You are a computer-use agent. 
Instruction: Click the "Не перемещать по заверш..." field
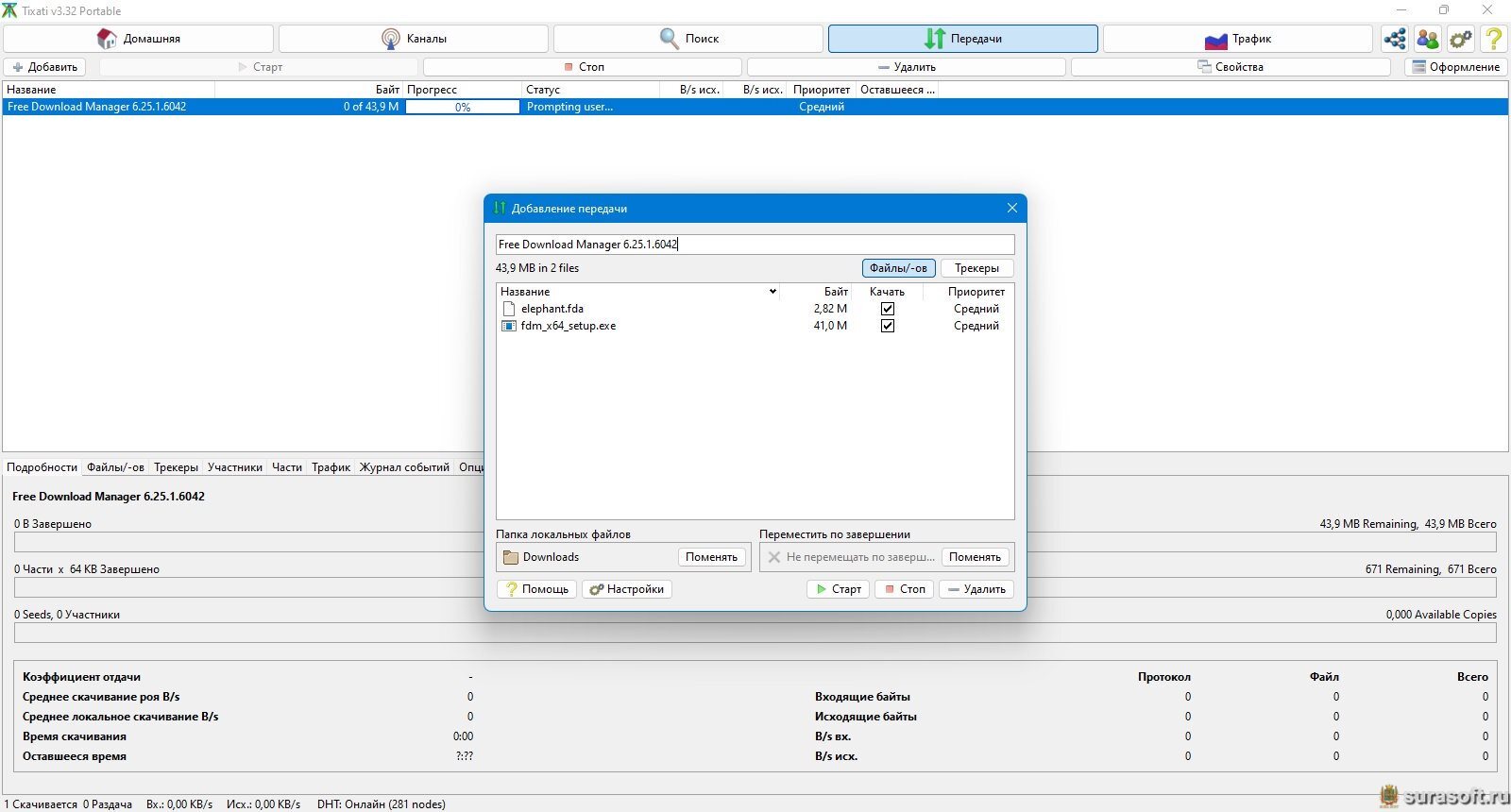[850, 557]
